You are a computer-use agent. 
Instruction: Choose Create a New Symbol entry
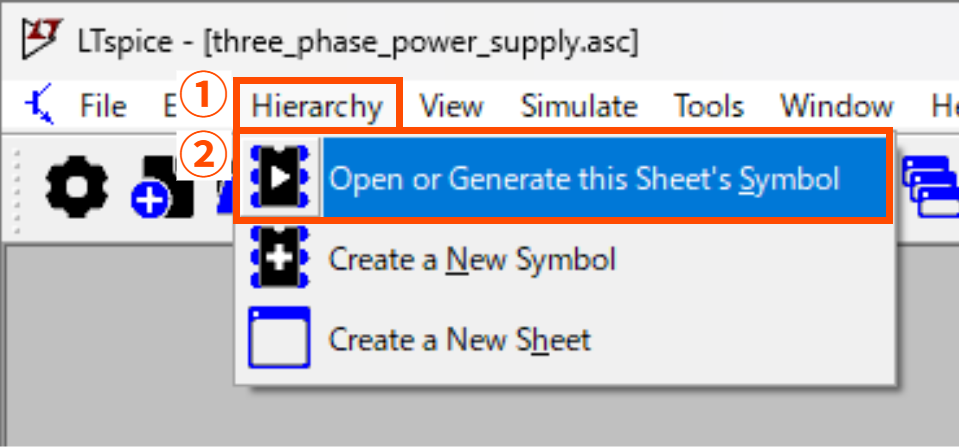pos(472,260)
